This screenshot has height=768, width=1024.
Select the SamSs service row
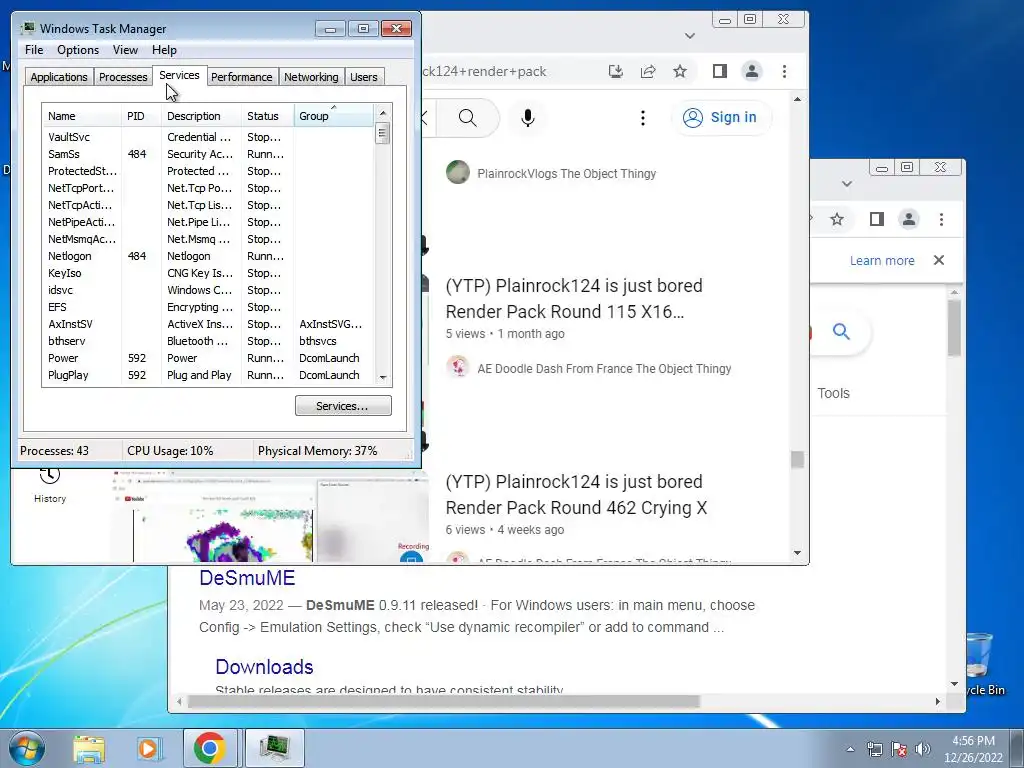coord(208,154)
